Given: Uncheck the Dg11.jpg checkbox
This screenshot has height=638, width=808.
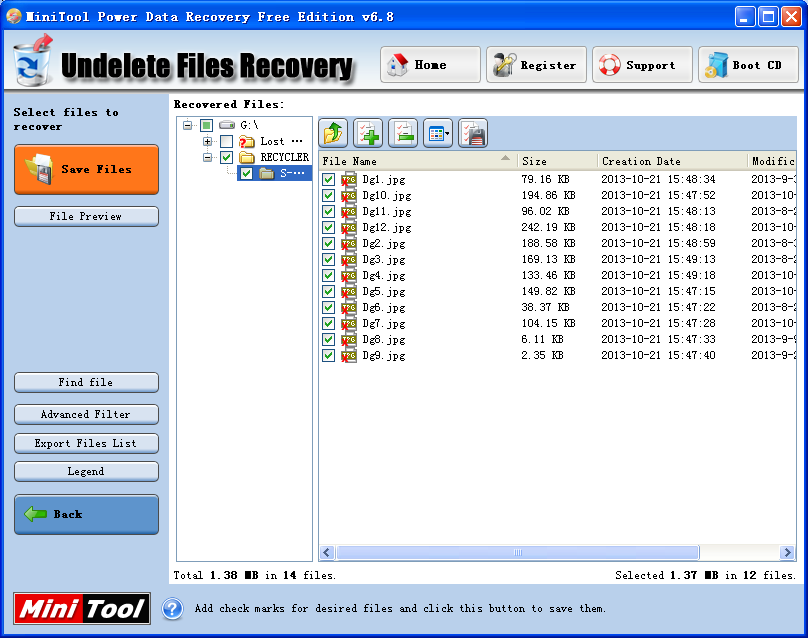Looking at the screenshot, I should (328, 211).
